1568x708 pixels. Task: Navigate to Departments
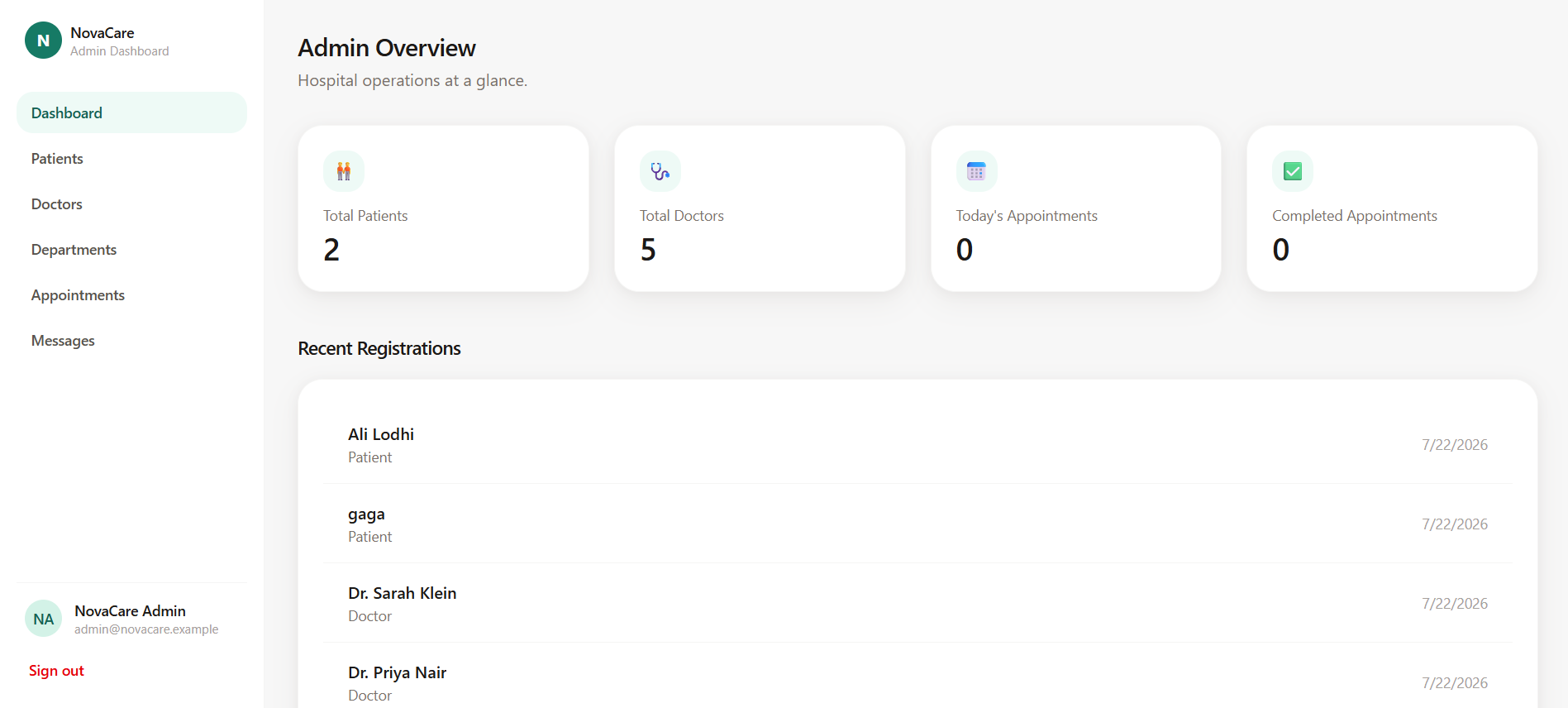(x=131, y=249)
